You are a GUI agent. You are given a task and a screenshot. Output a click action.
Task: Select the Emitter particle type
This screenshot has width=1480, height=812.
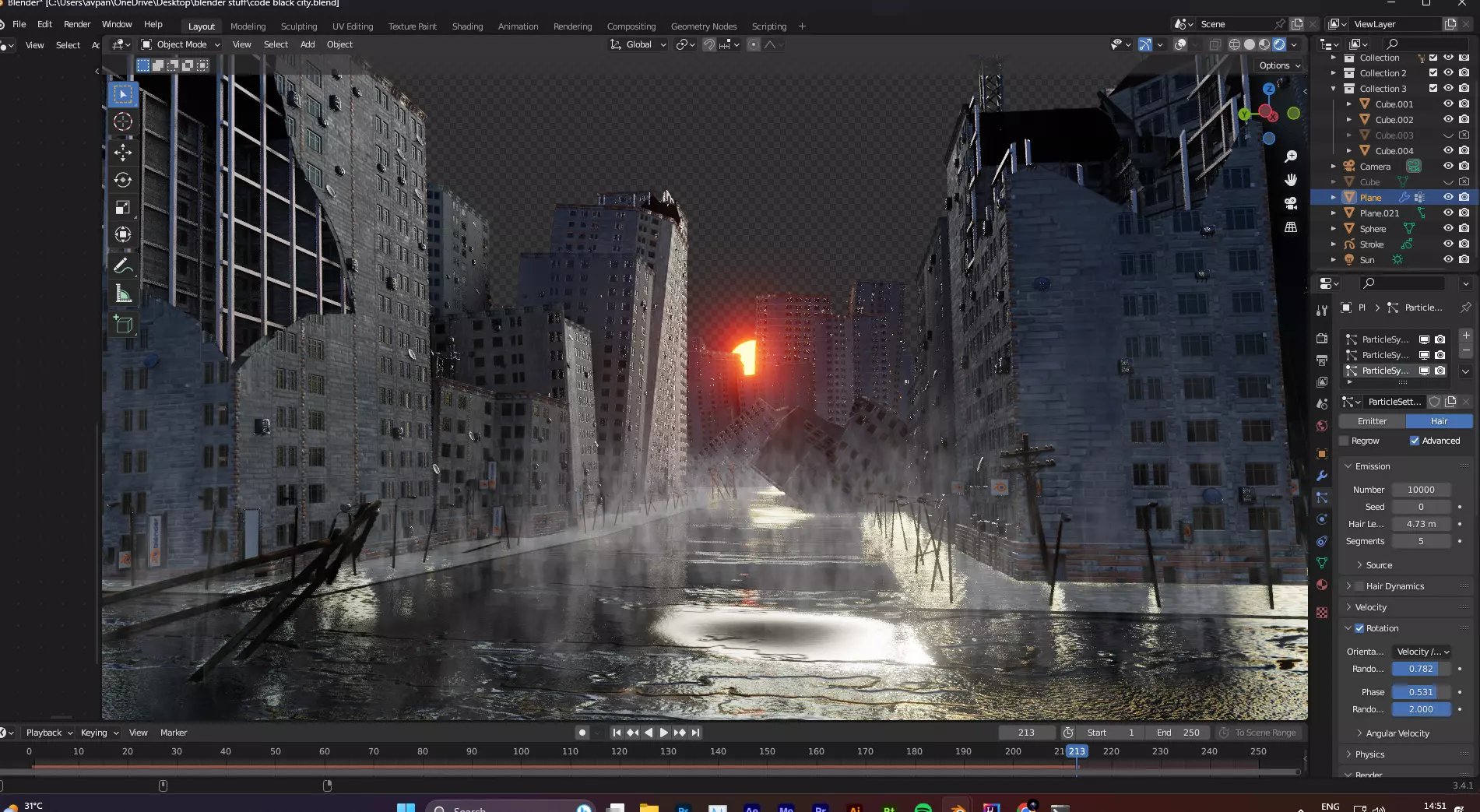1372,421
